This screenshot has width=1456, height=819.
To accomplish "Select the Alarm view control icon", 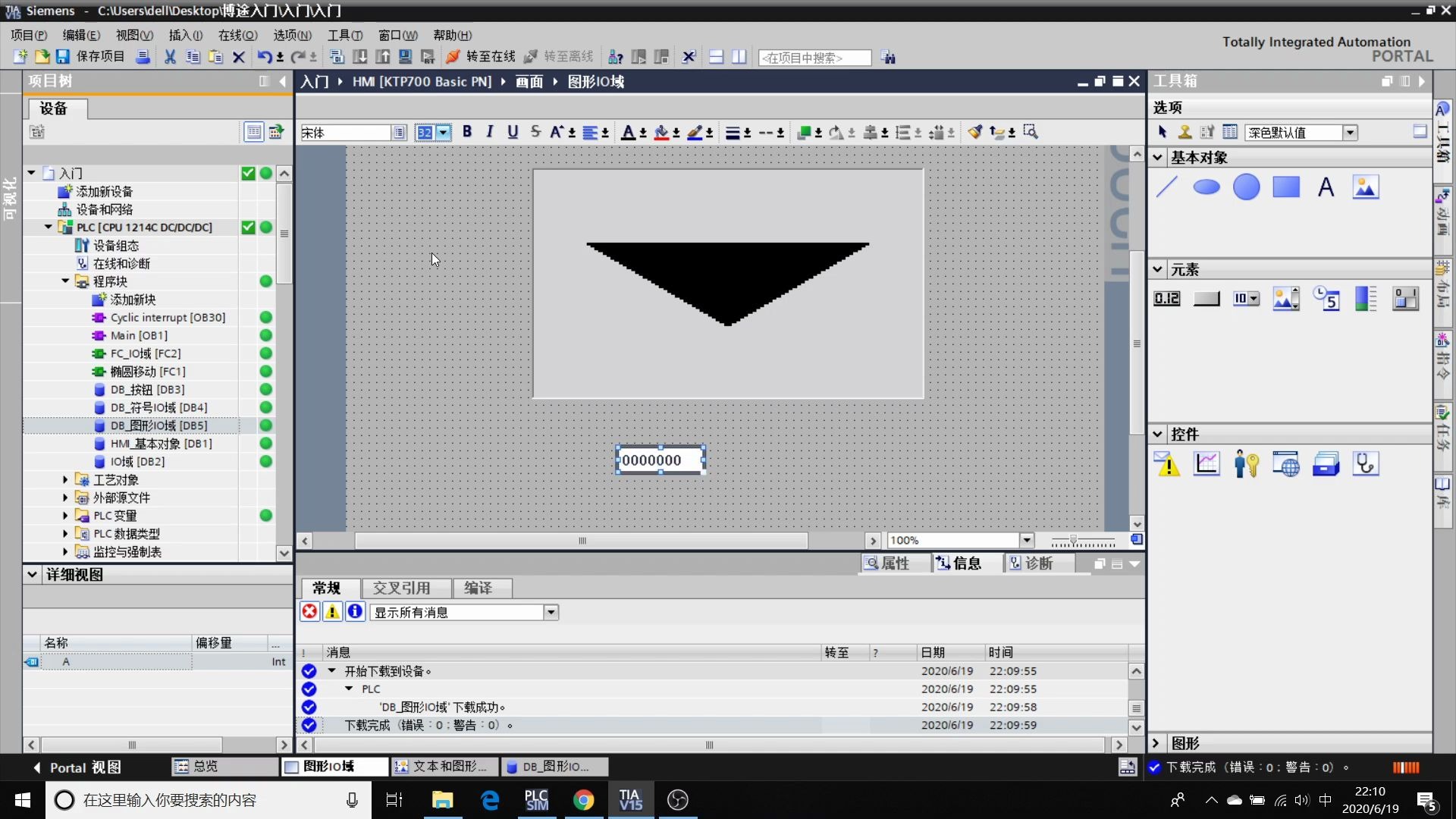I will (x=1166, y=463).
